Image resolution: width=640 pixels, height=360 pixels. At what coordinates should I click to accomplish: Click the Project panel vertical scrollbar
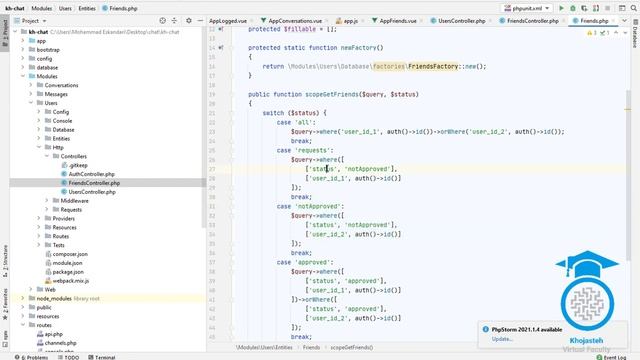tap(204, 127)
